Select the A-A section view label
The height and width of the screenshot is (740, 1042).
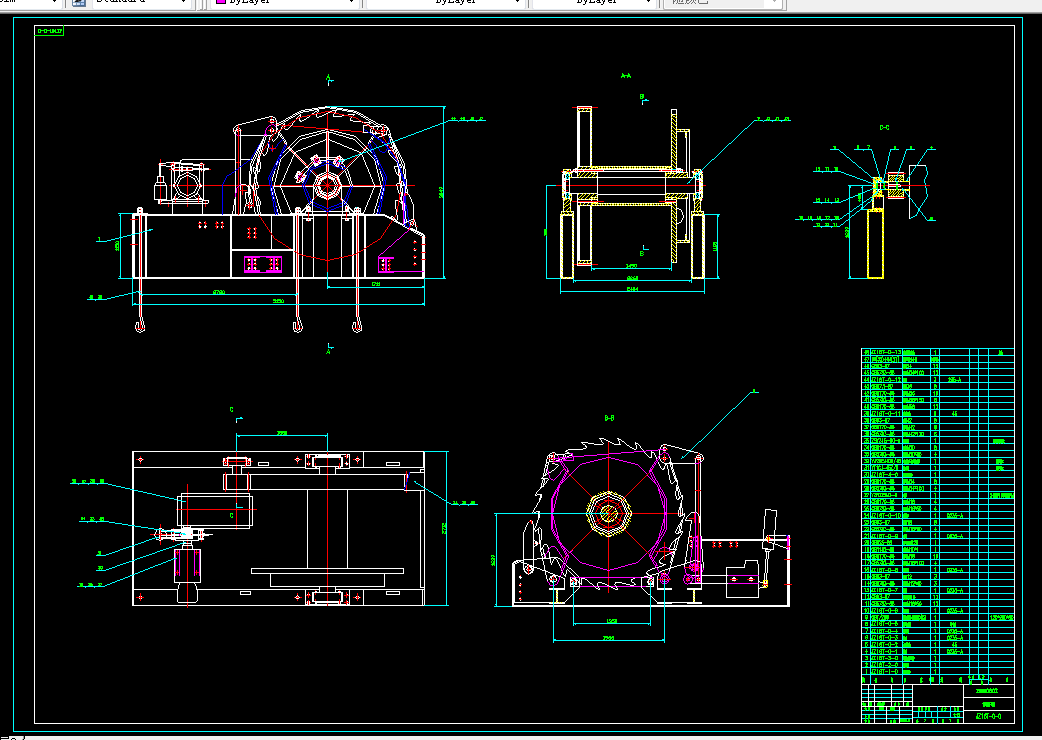pos(625,76)
